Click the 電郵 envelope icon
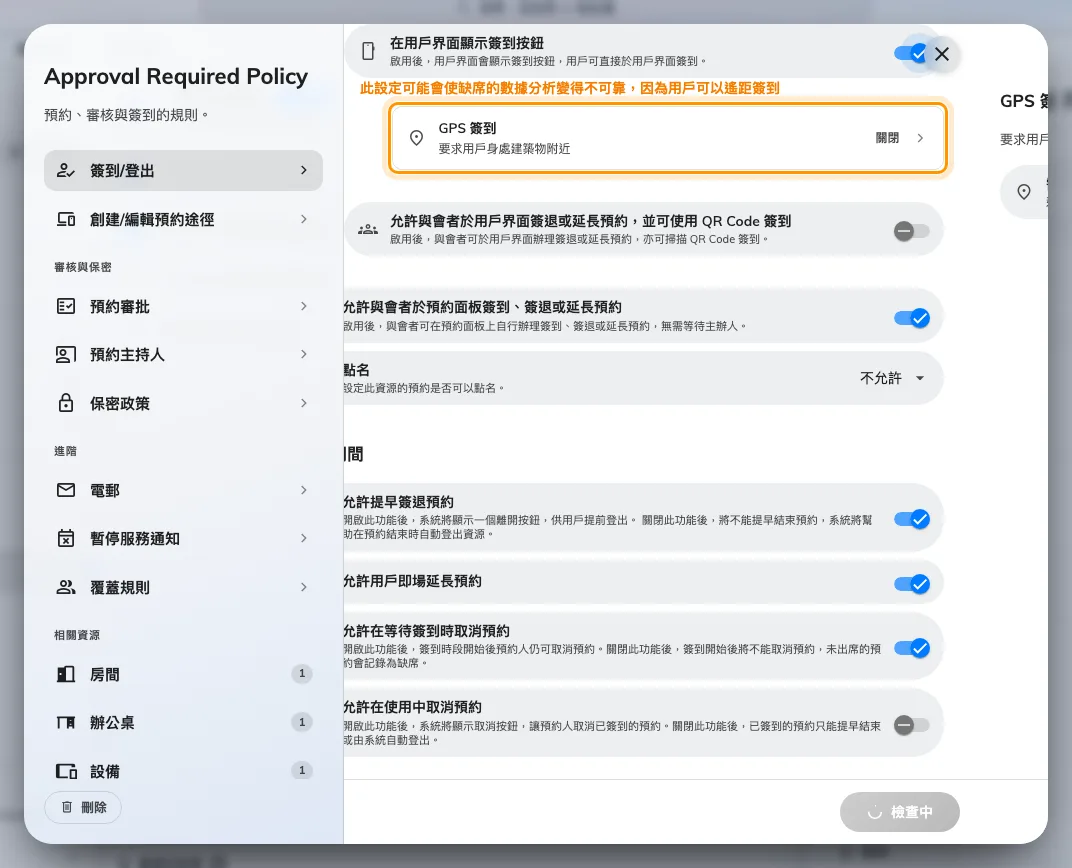This screenshot has height=868, width=1072. [x=66, y=490]
